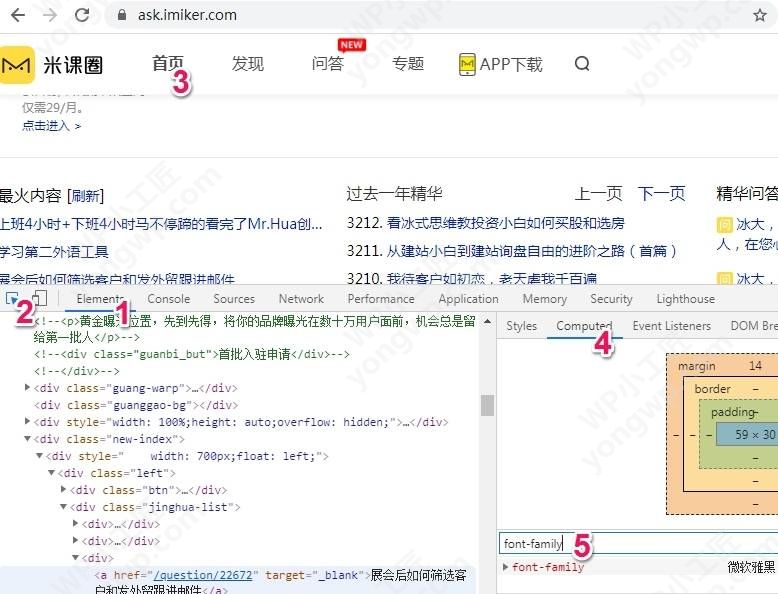
Task: Reload the page with refresh icon
Action: pyautogui.click(x=82, y=15)
